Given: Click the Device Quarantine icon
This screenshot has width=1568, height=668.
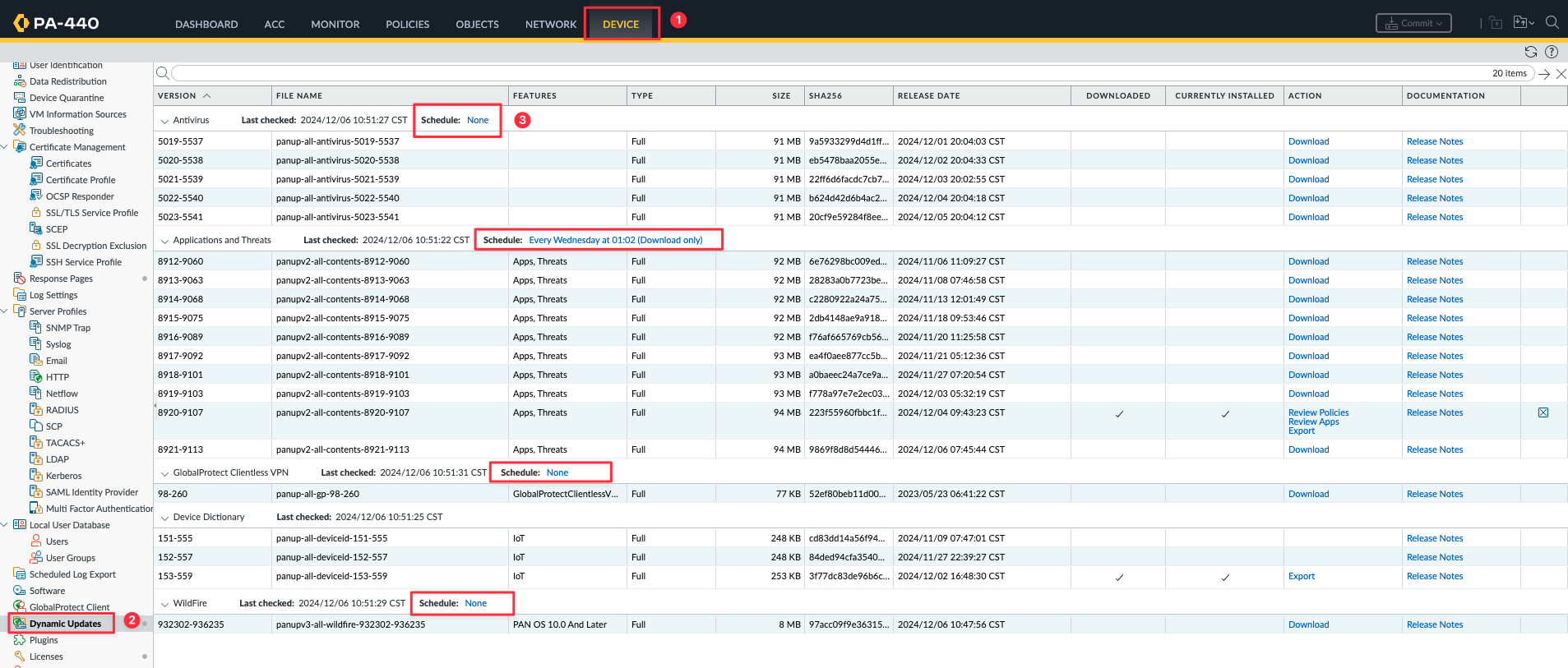Looking at the screenshot, I should [20, 98].
